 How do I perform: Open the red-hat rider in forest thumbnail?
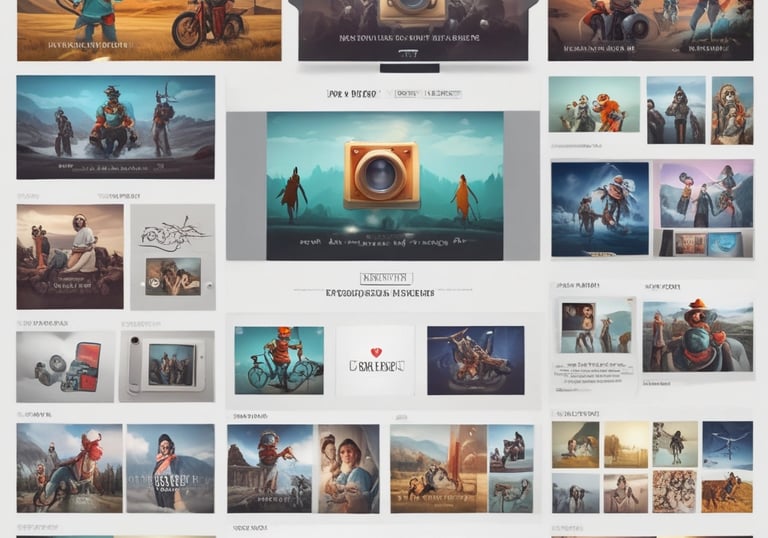click(70, 468)
